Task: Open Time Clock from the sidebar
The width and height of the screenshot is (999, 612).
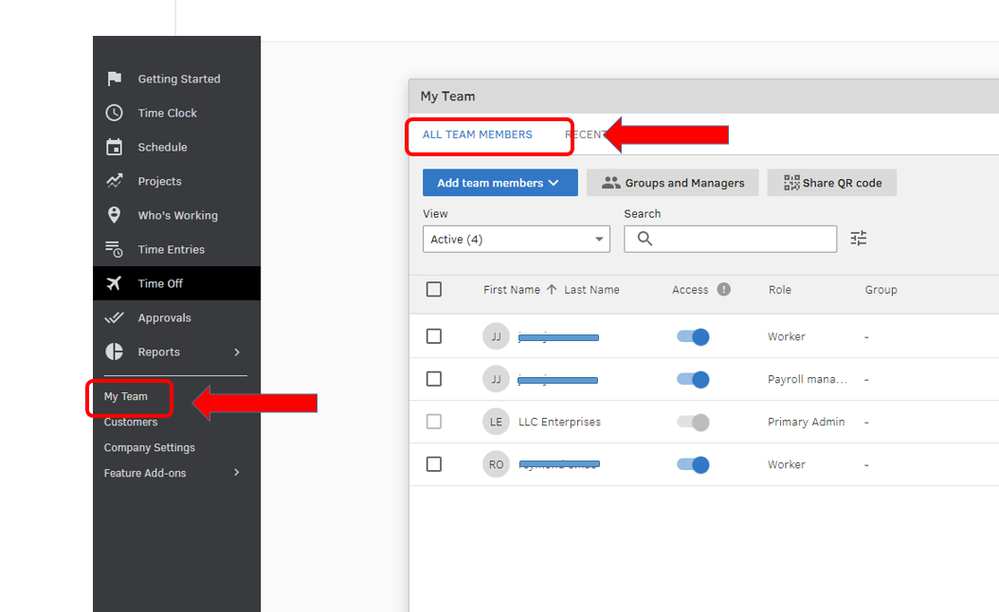Action: coord(168,113)
